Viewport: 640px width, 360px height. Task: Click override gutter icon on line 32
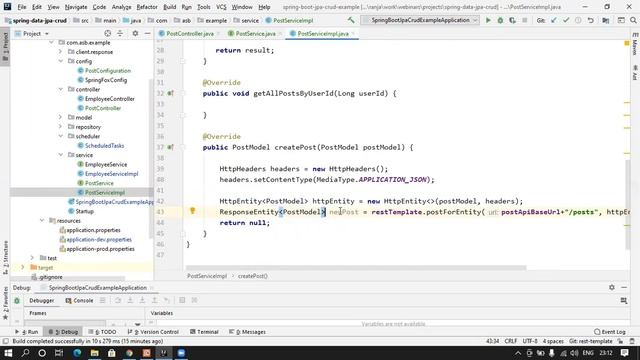point(171,93)
